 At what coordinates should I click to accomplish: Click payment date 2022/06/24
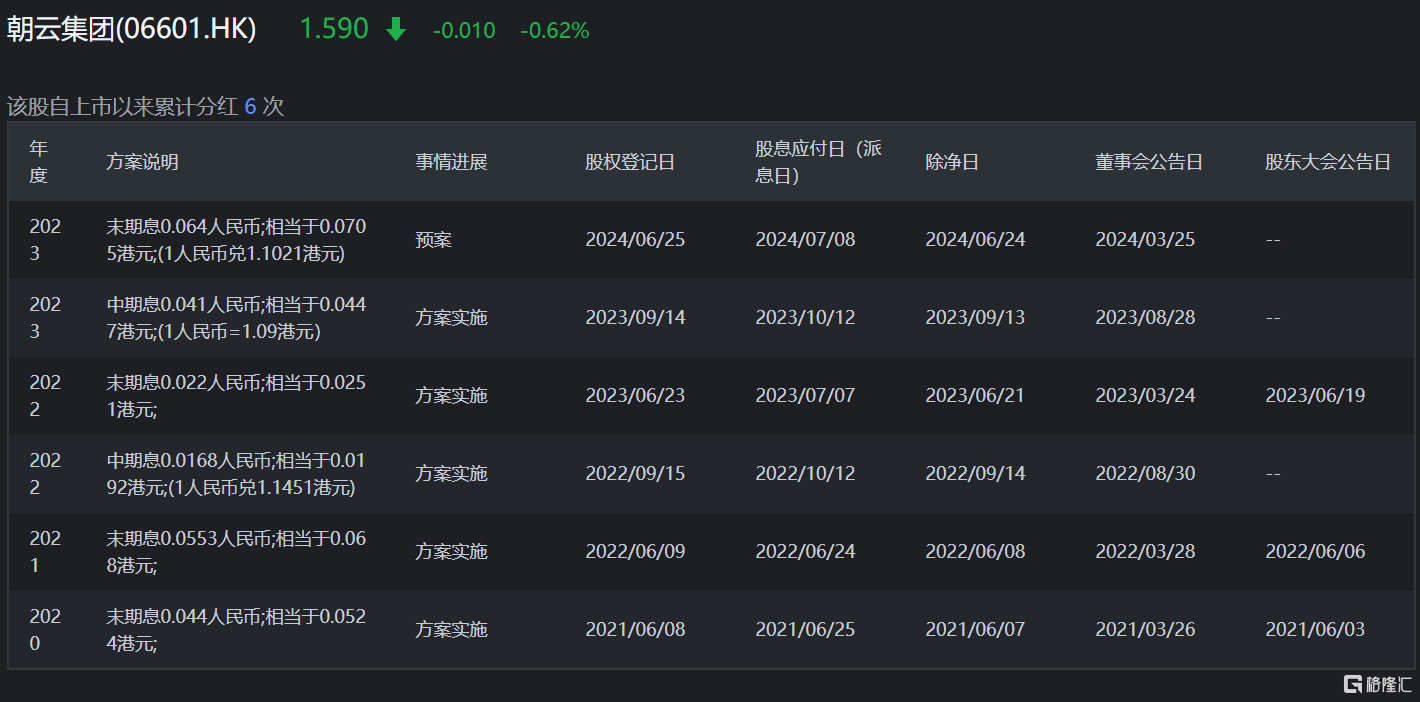click(805, 552)
